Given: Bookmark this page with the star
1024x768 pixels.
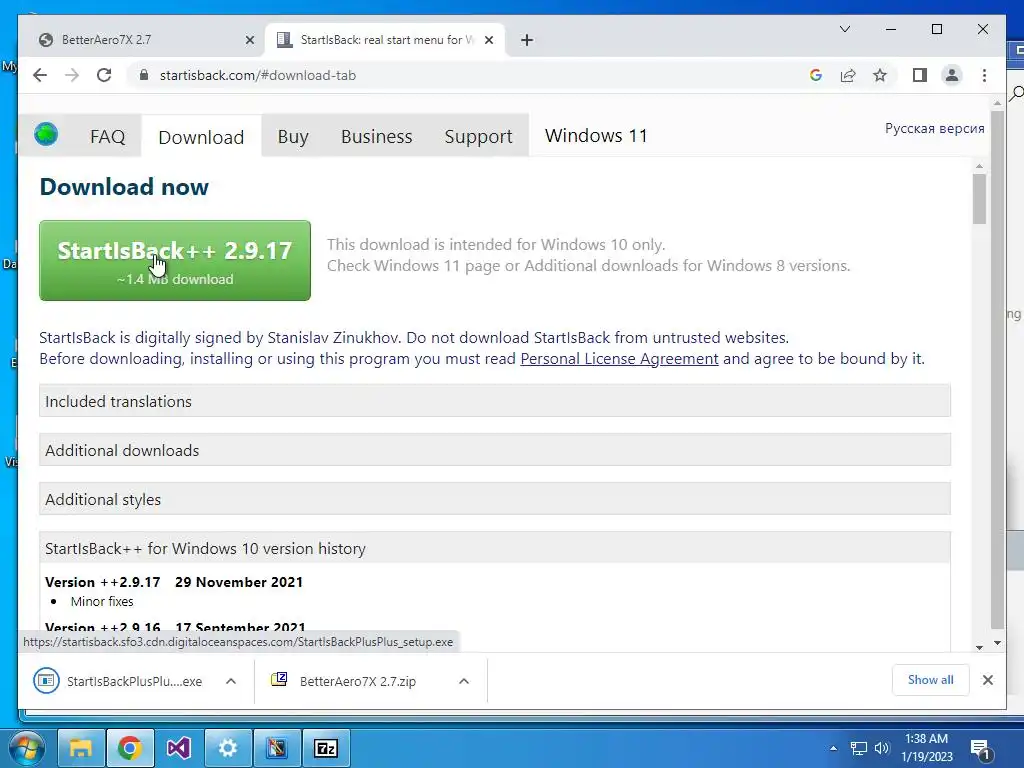Looking at the screenshot, I should pyautogui.click(x=880, y=75).
